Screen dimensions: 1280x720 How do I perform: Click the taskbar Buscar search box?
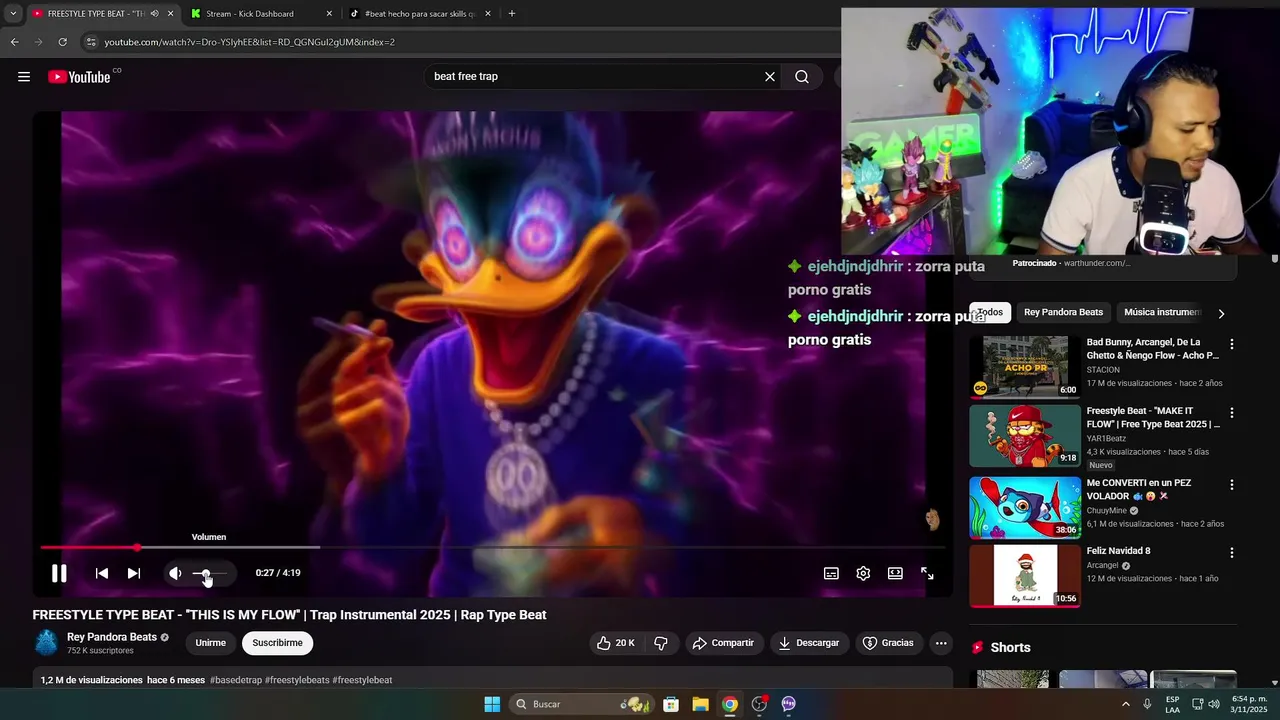coord(584,704)
